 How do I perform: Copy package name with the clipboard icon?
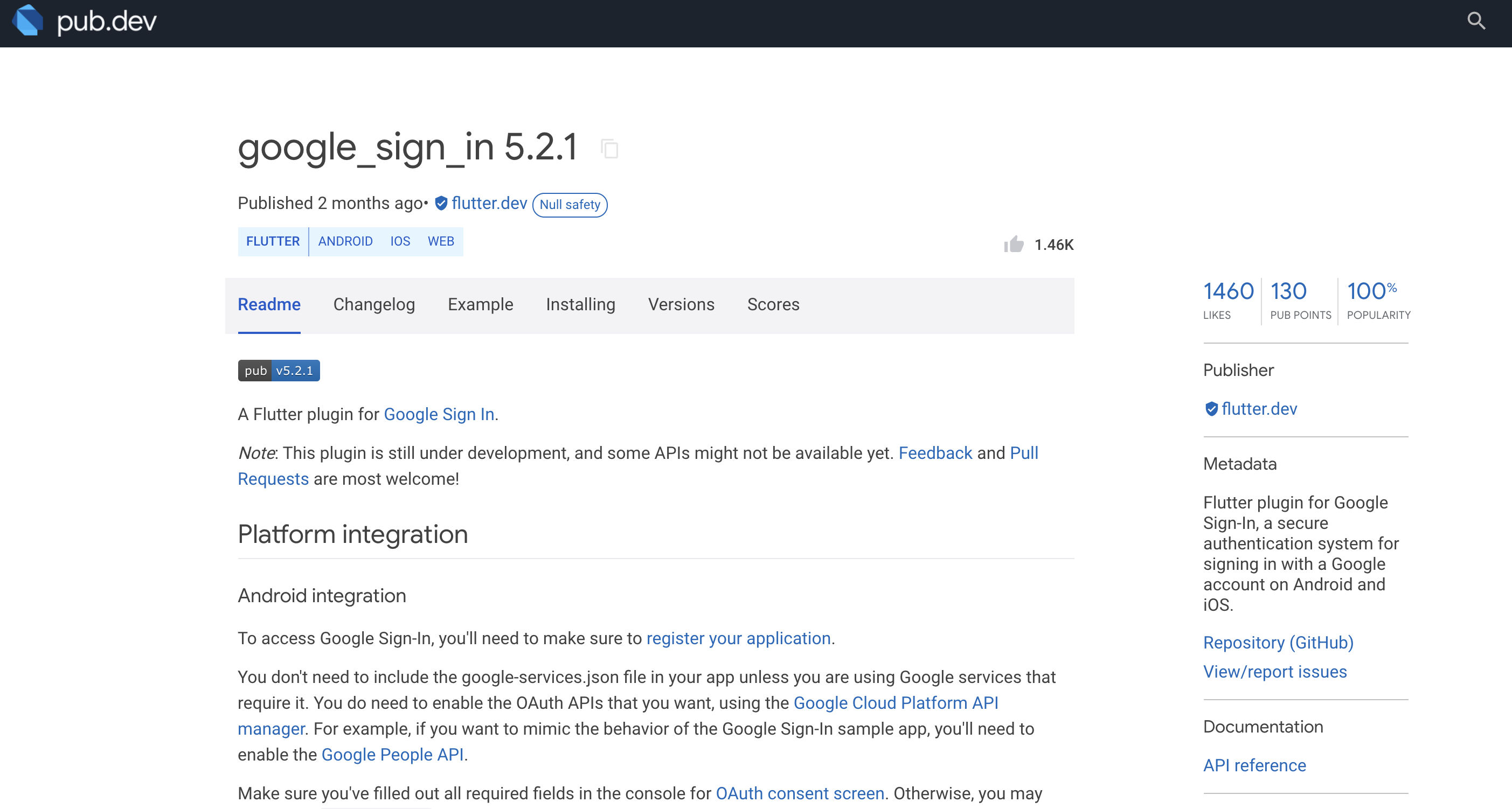click(609, 149)
